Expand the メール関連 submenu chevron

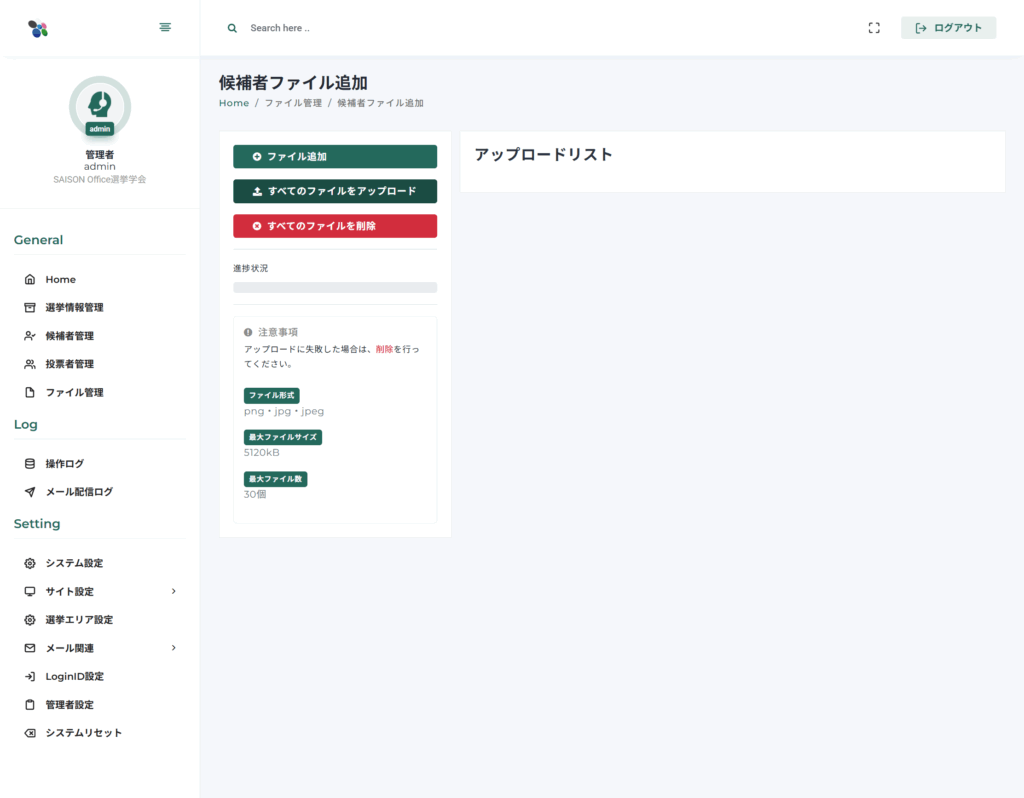coord(174,648)
